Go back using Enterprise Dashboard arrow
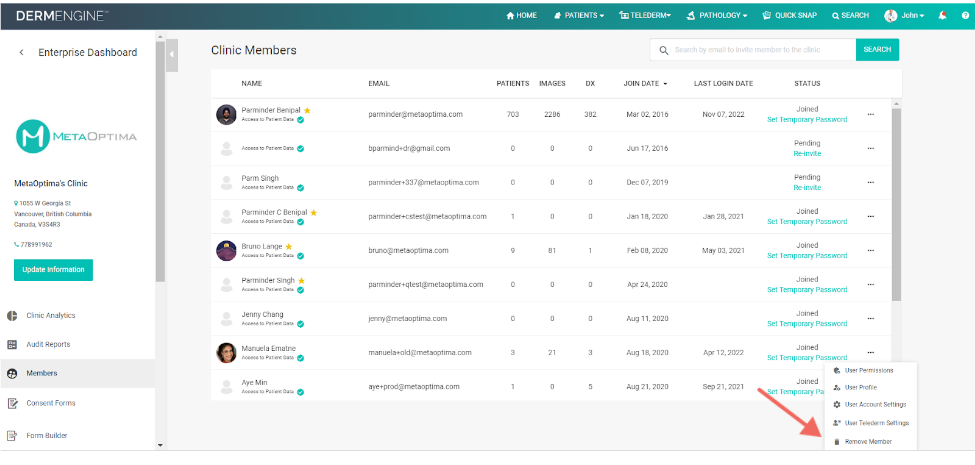 [x=22, y=53]
